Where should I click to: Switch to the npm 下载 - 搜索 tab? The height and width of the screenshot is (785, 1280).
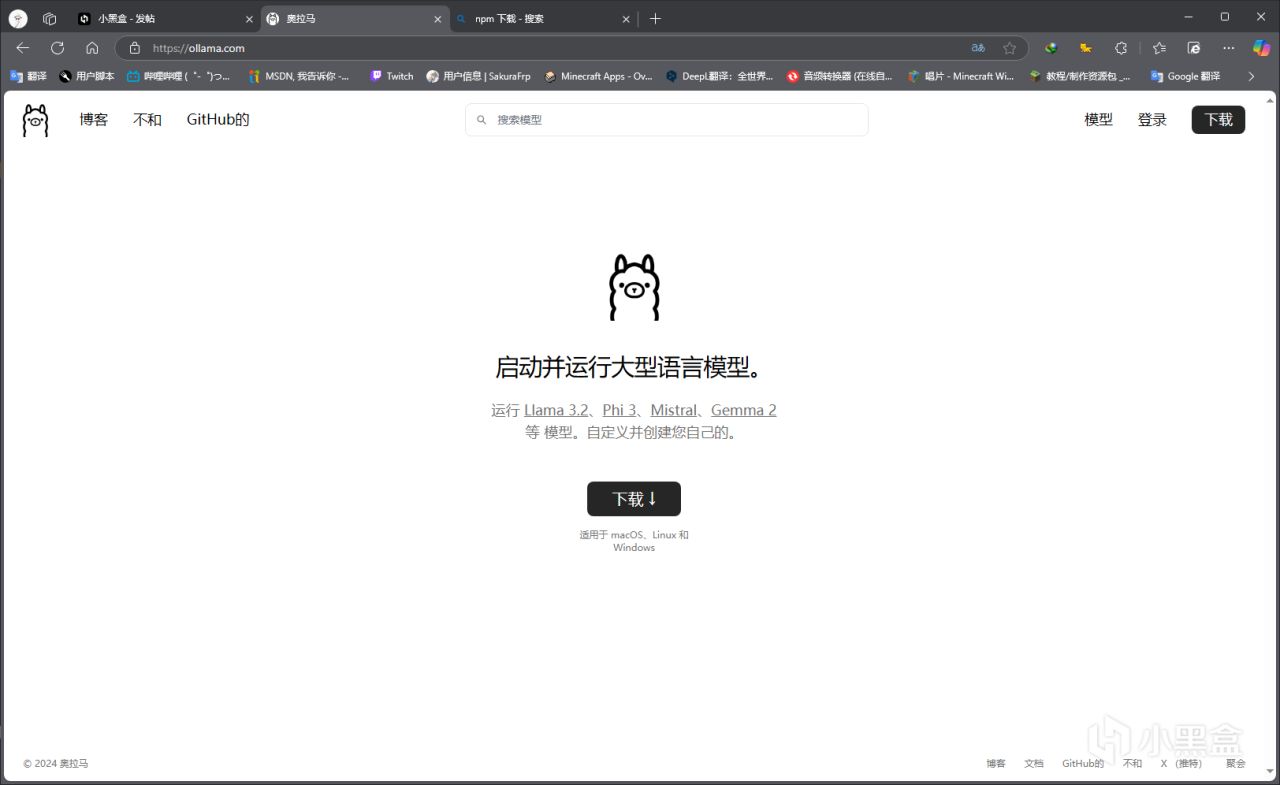pos(543,19)
